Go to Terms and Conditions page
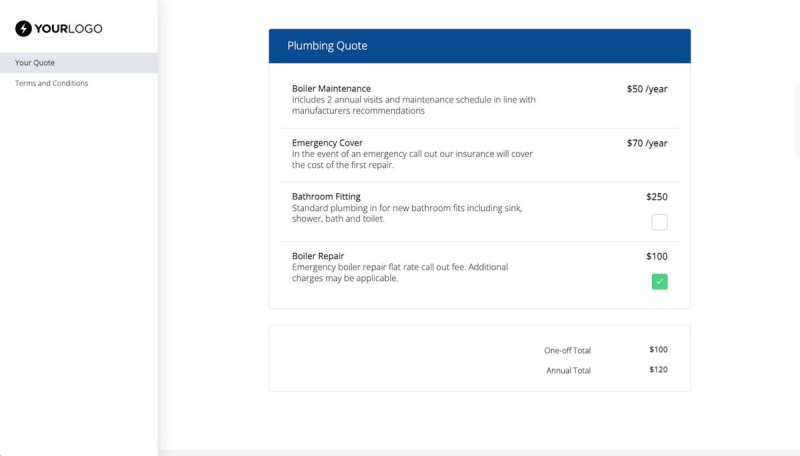 click(x=51, y=83)
